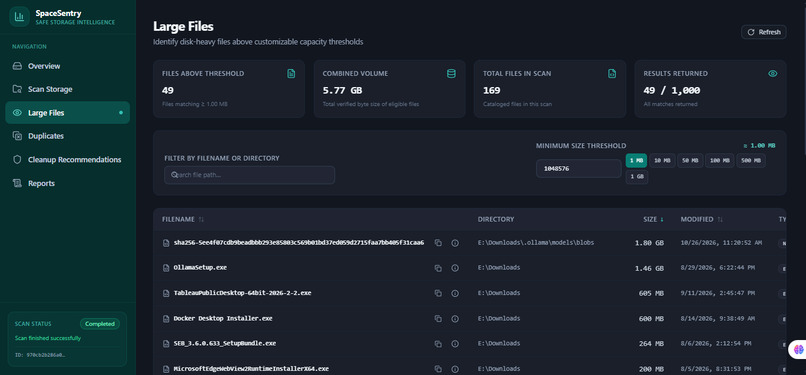Select Large Files in navigation
Viewport: 806px width, 375px height.
pos(67,112)
